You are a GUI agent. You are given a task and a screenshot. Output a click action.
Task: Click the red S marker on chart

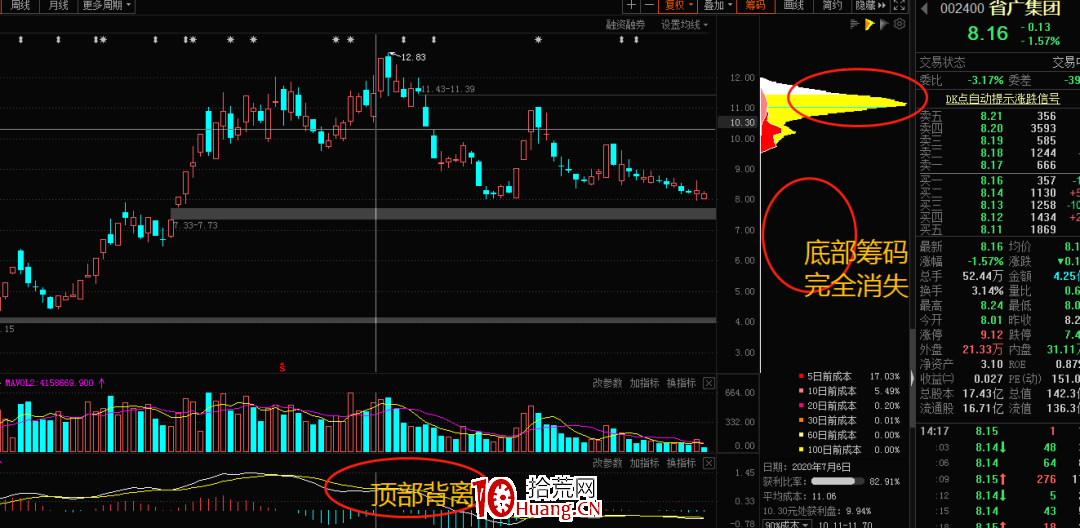[x=282, y=366]
